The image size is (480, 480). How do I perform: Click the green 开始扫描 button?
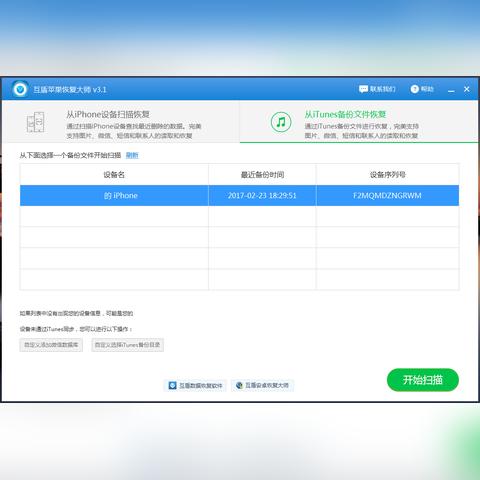(423, 380)
